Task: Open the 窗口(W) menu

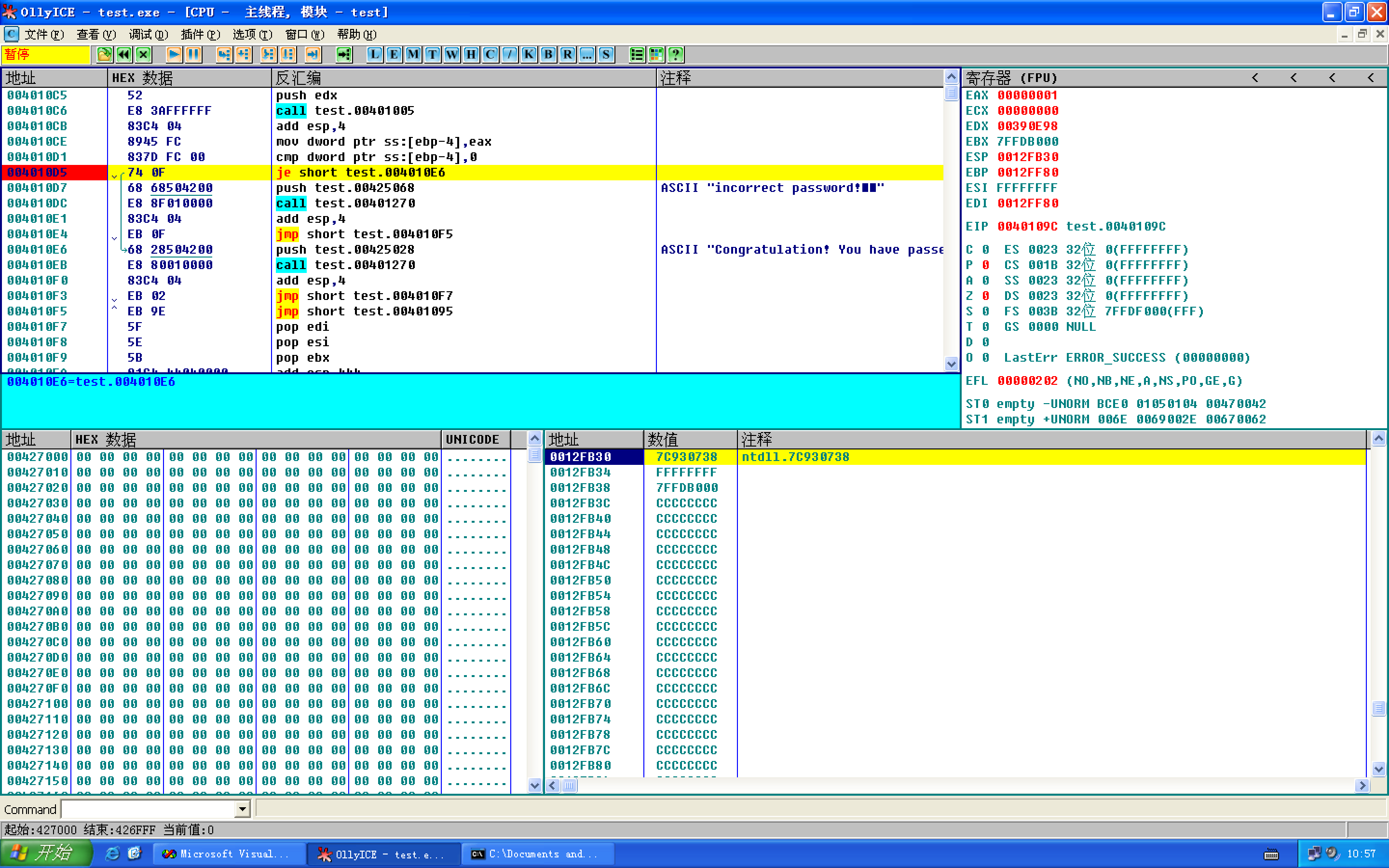Action: pos(305,34)
